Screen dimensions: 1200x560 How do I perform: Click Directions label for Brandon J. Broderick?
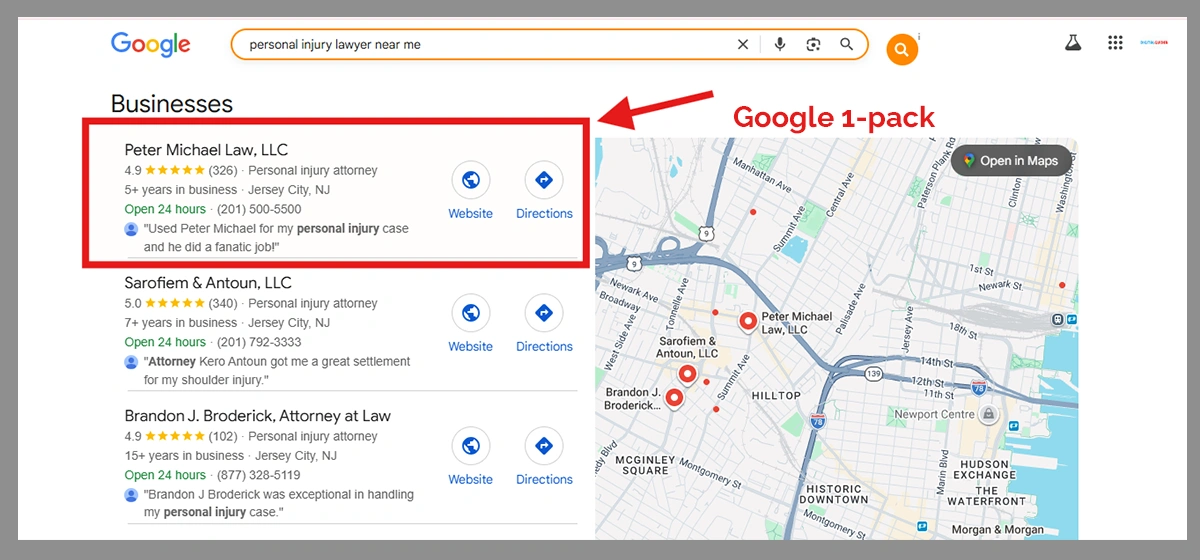(x=544, y=480)
